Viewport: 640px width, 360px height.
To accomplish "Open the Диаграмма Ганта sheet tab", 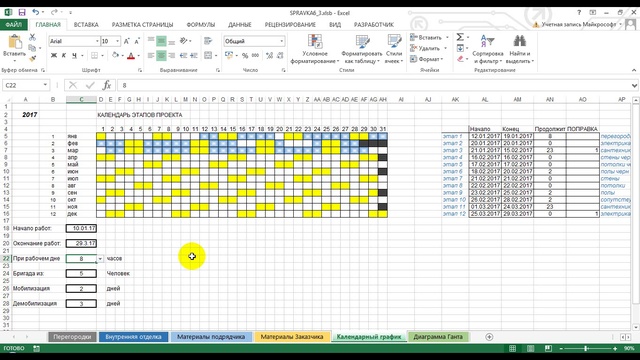I will 438,337.
